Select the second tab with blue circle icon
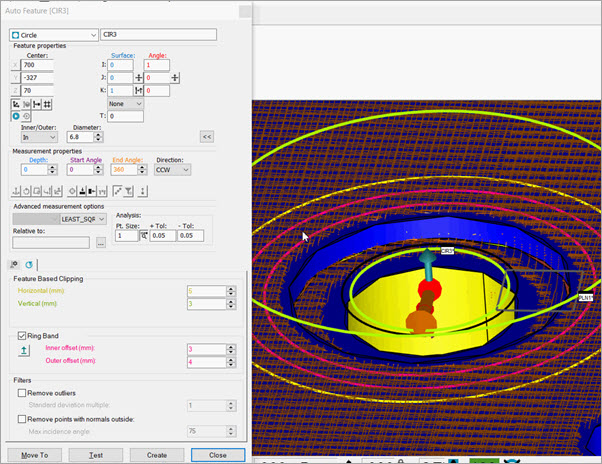The width and height of the screenshot is (602, 464). tap(30, 264)
